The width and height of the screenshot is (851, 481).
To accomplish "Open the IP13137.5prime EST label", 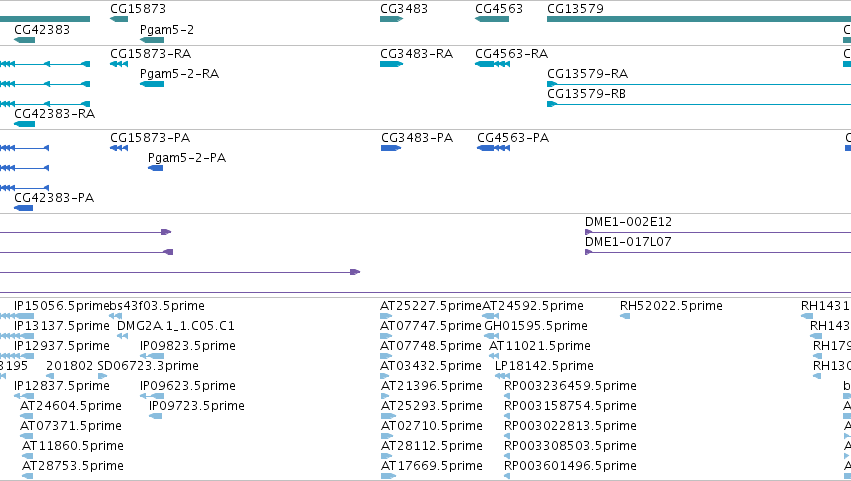I will point(61,326).
